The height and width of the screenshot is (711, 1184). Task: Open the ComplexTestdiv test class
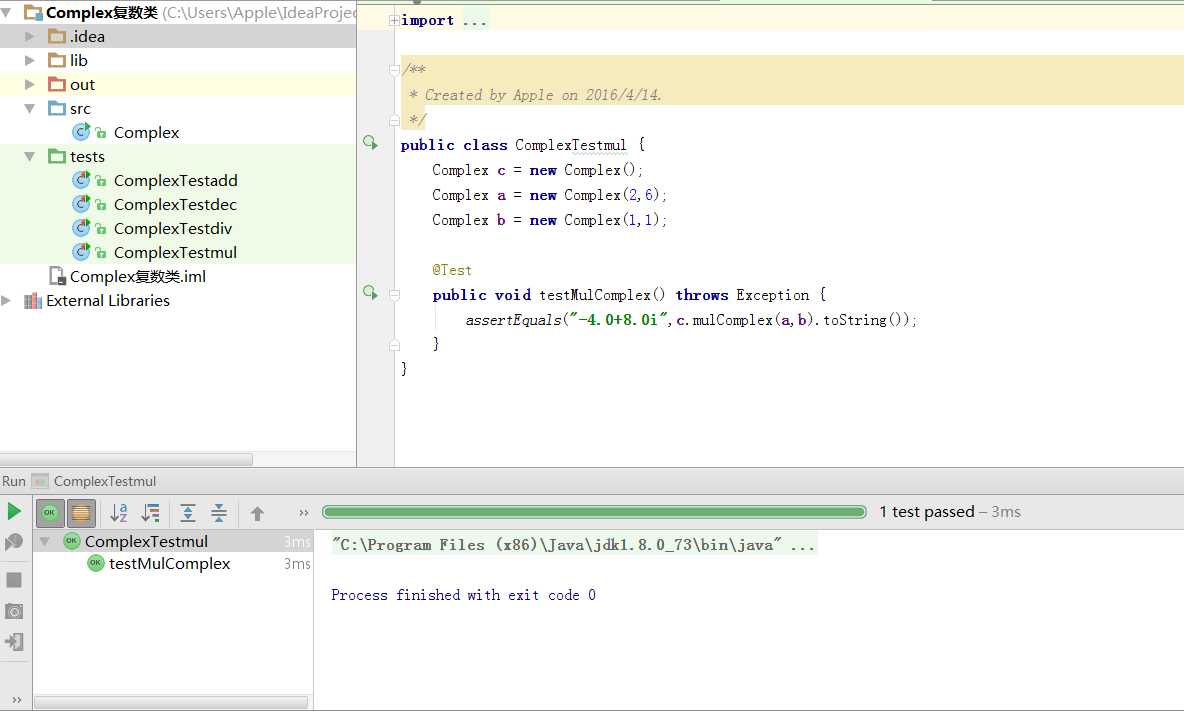pyautogui.click(x=173, y=229)
